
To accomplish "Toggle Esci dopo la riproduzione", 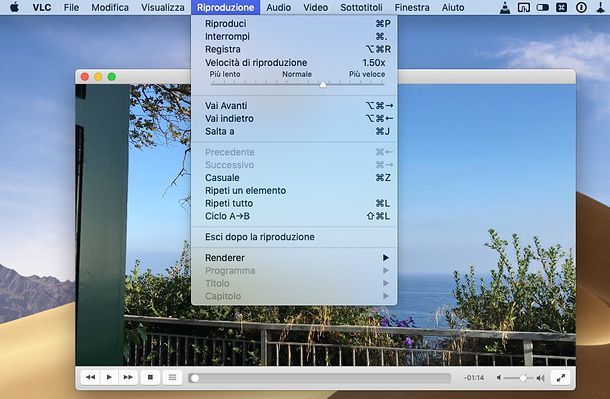I will click(294, 237).
